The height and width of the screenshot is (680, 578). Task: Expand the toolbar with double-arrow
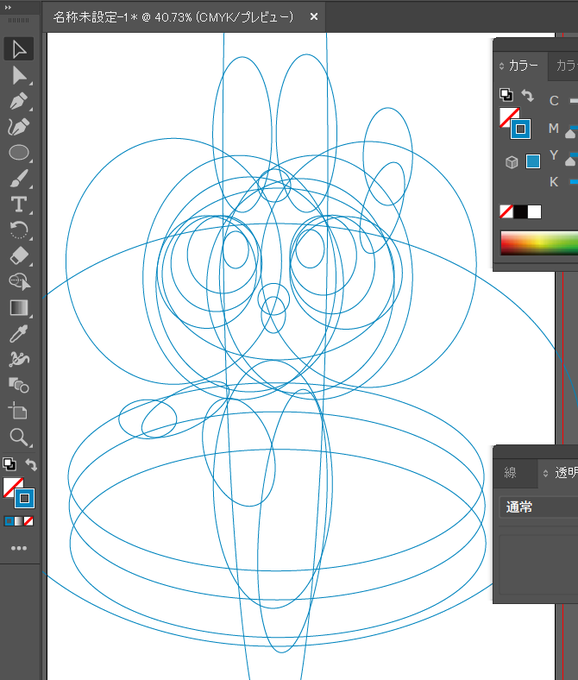pyautogui.click(x=8, y=7)
